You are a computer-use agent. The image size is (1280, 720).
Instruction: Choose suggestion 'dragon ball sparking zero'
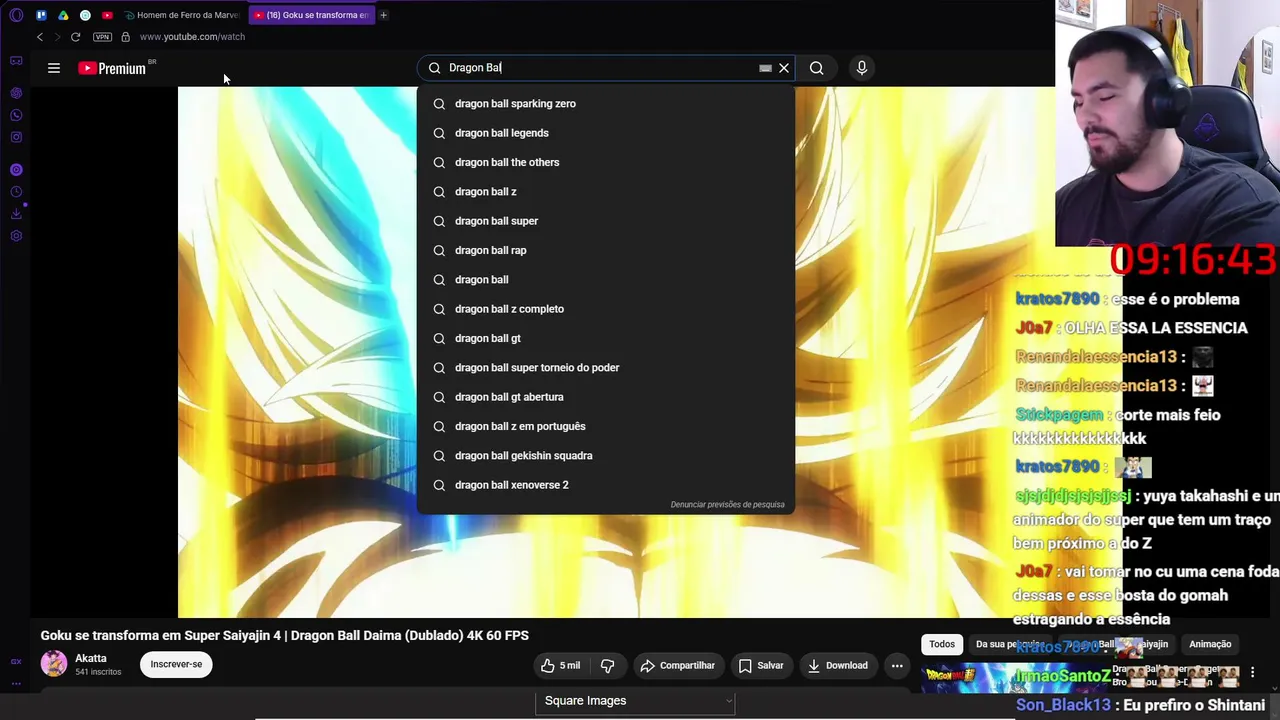pos(606,104)
